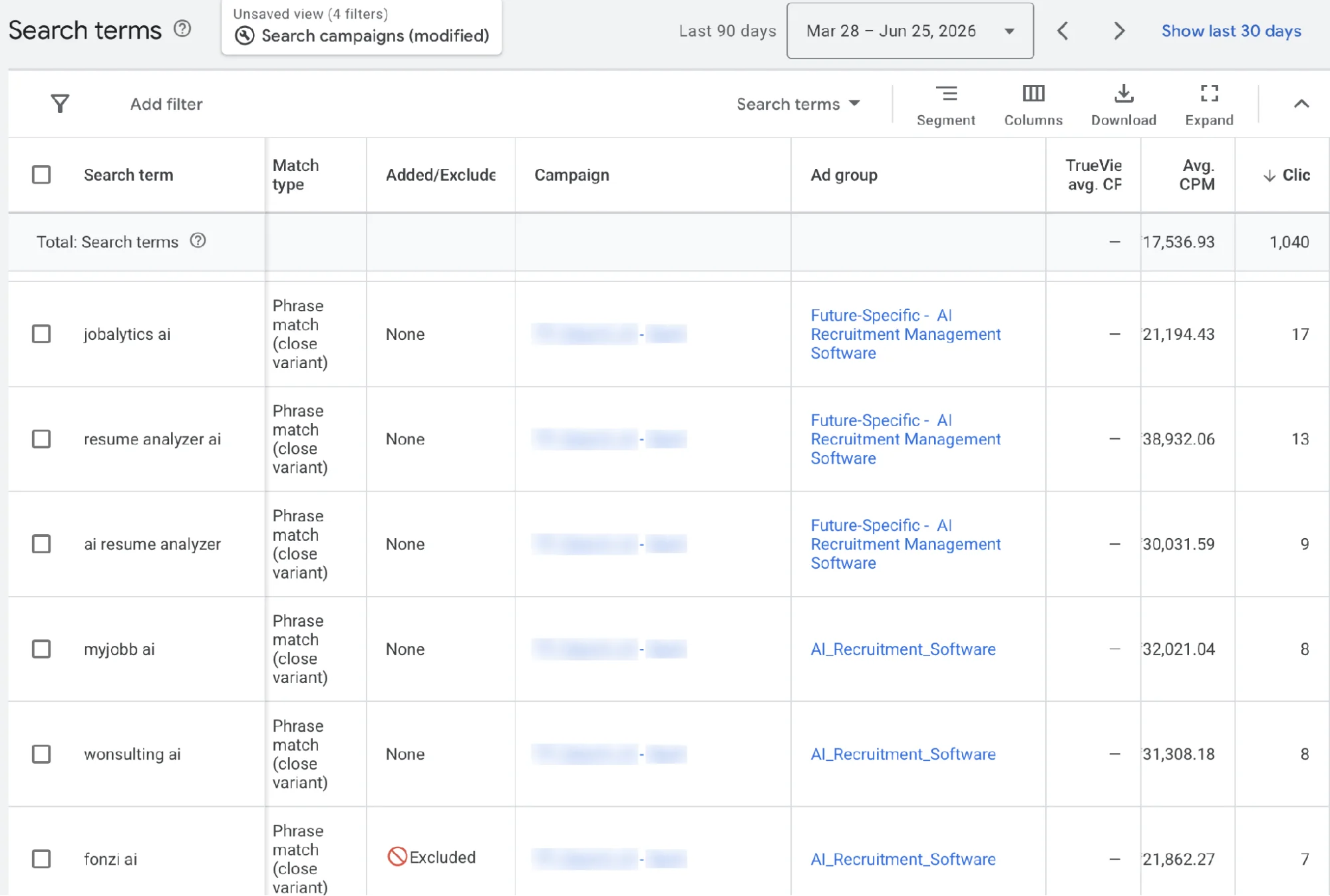Viewport: 1330px width, 896px height.
Task: Open ad group link in jobalytics ai row
Action: click(x=905, y=334)
